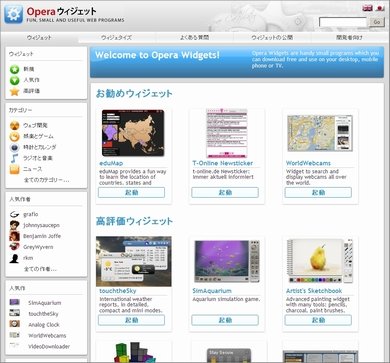390x363 pixels.
Task: Open the johnnysaucepn author link
Action: 41,225
